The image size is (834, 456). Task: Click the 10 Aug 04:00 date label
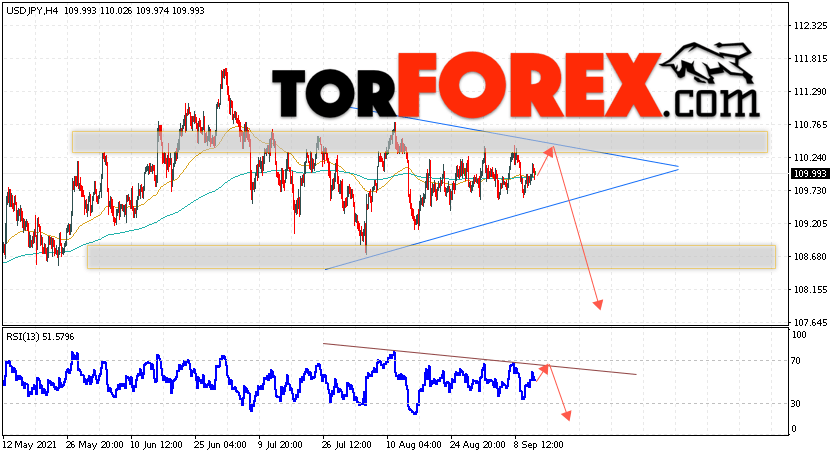pos(413,445)
